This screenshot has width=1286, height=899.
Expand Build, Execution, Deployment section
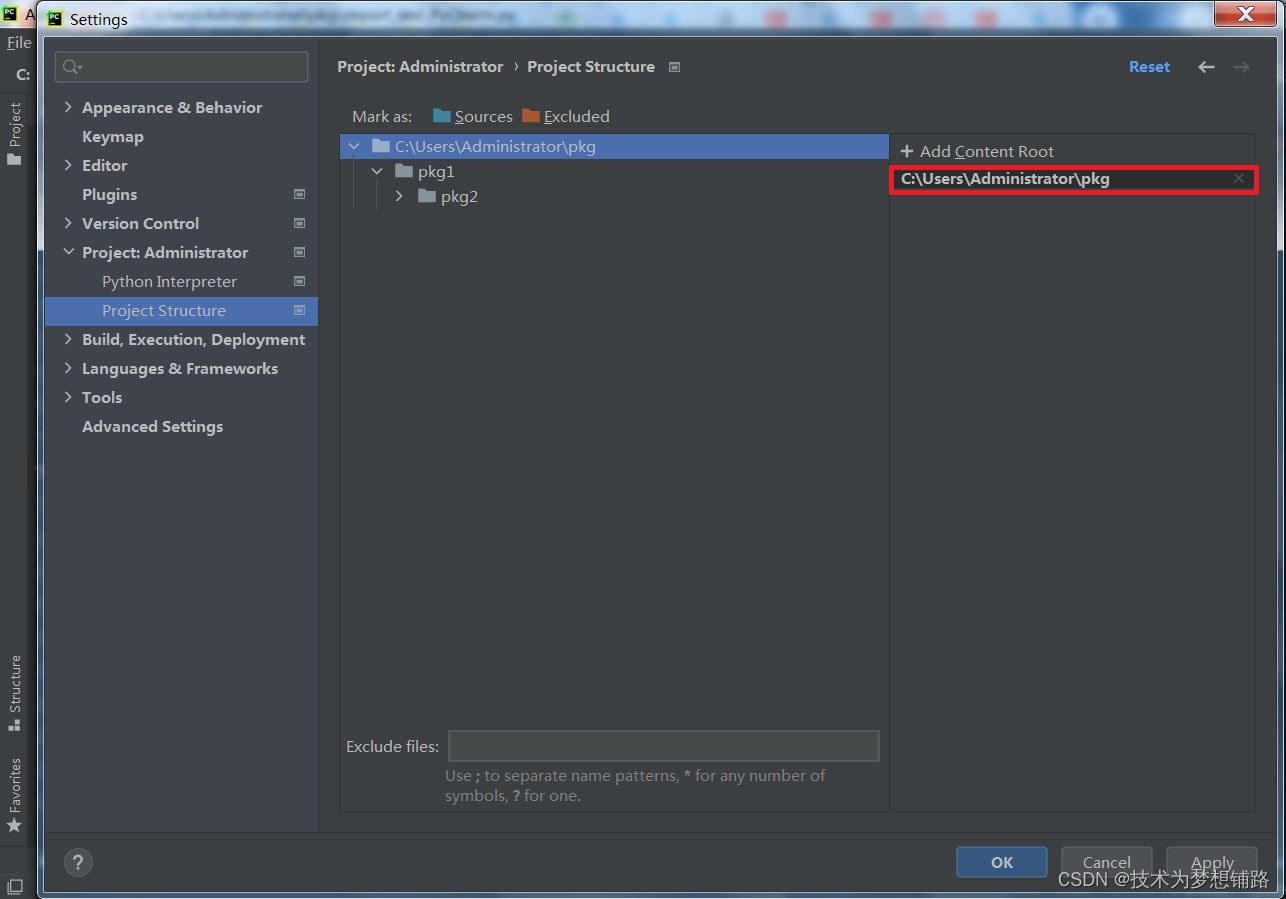pyautogui.click(x=68, y=339)
